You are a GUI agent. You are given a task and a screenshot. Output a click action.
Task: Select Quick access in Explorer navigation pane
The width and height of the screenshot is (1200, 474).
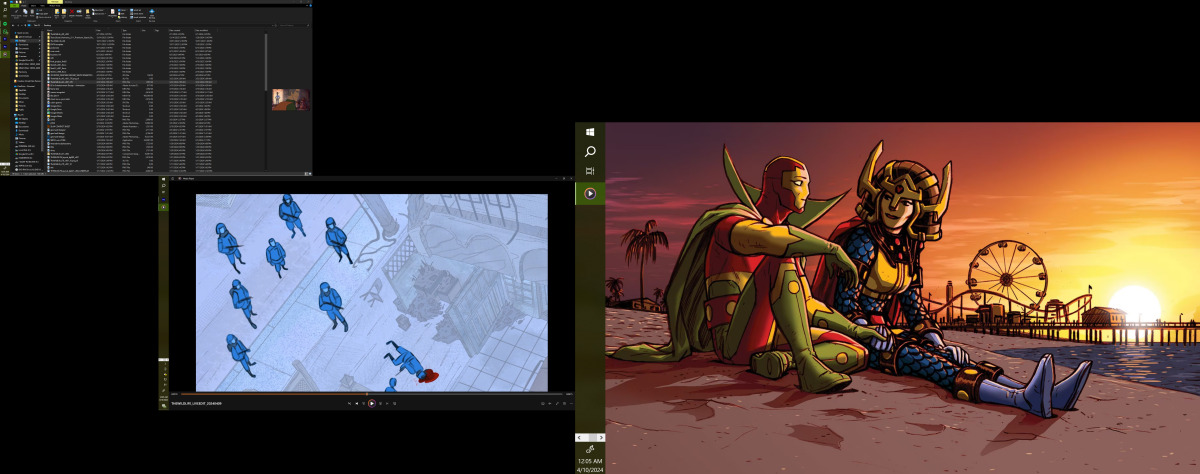pyautogui.click(x=23, y=33)
